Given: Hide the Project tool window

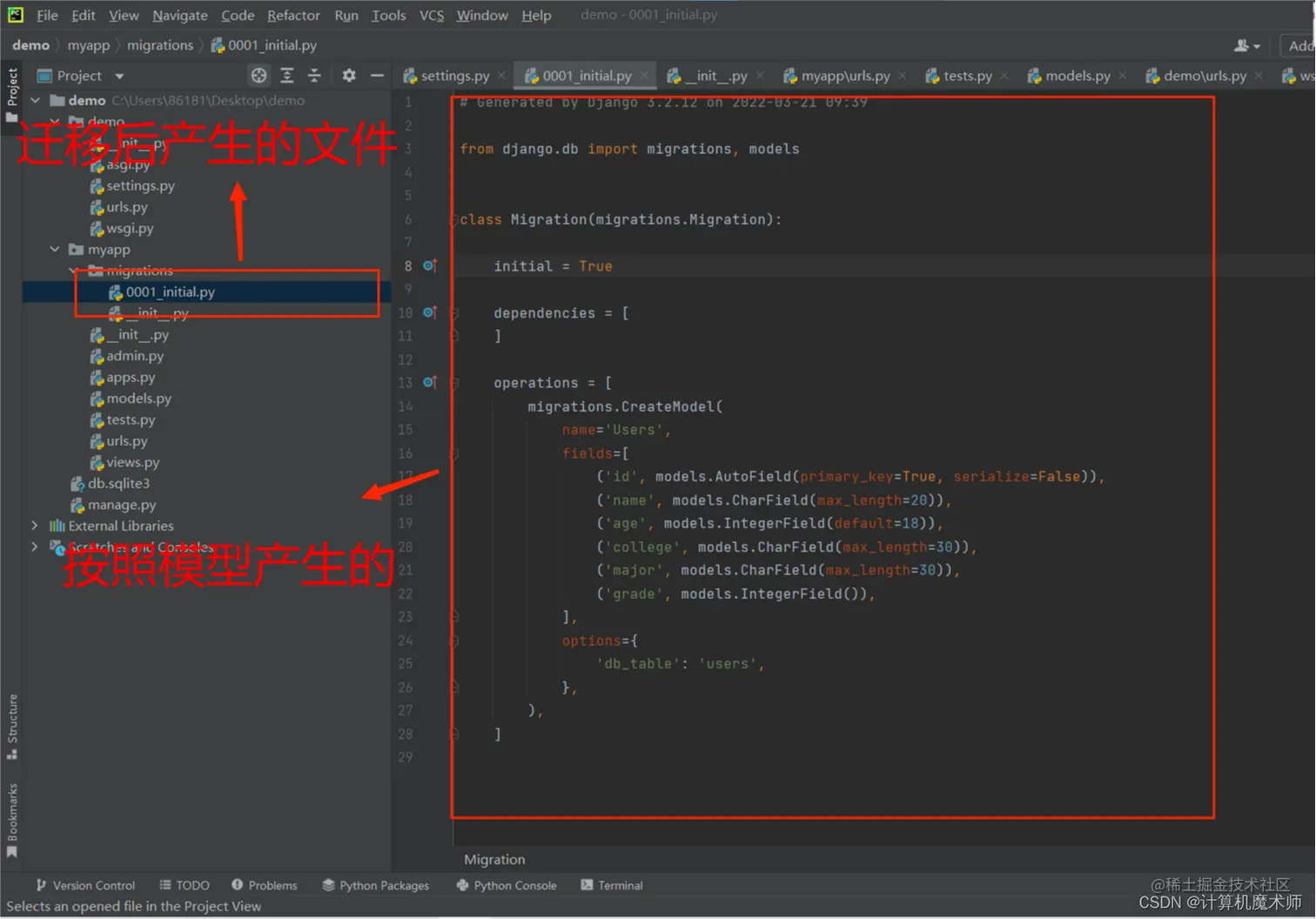Looking at the screenshot, I should [x=377, y=76].
